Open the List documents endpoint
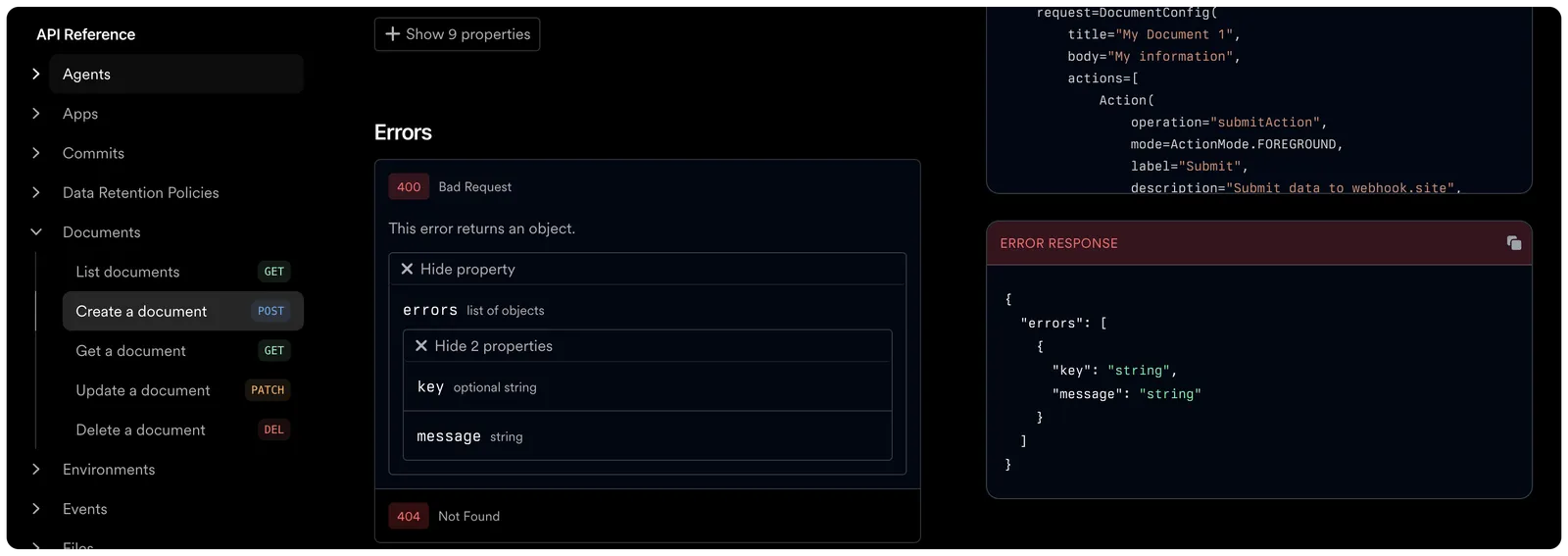1568x556 pixels. point(183,272)
